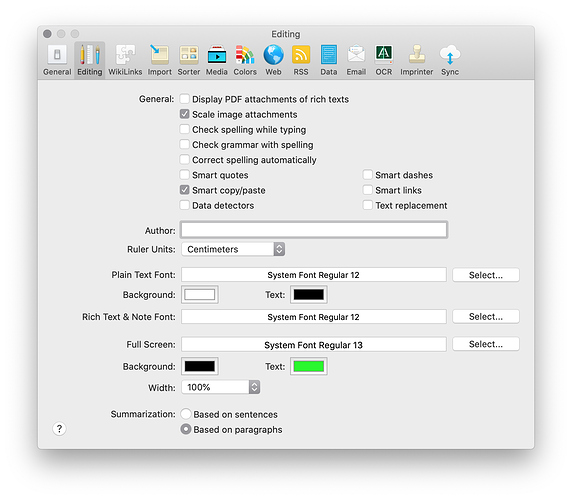573x500 pixels.
Task: Open the OCR preferences pane
Action: (384, 60)
